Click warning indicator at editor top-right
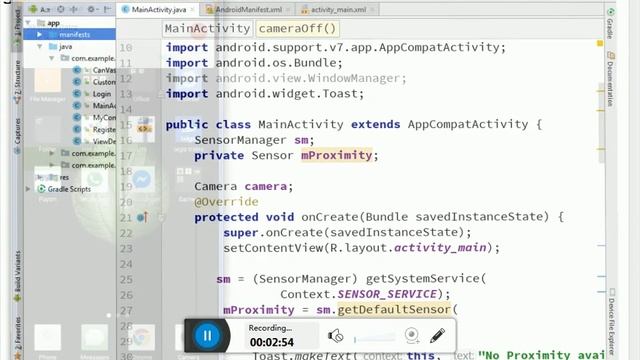The width and height of the screenshot is (640, 360). tap(600, 43)
